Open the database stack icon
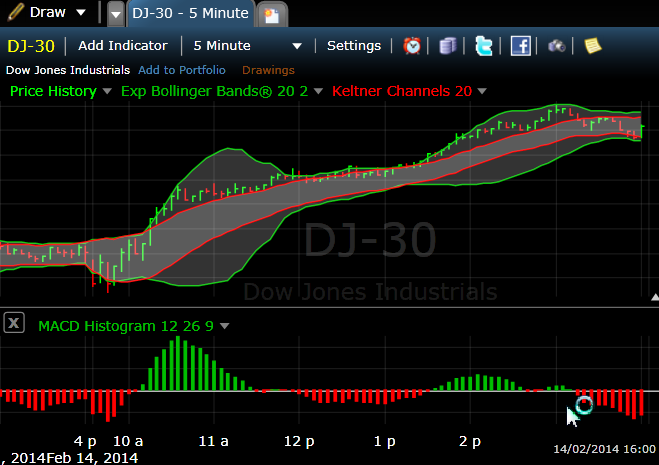The height and width of the screenshot is (465, 659). [448, 45]
